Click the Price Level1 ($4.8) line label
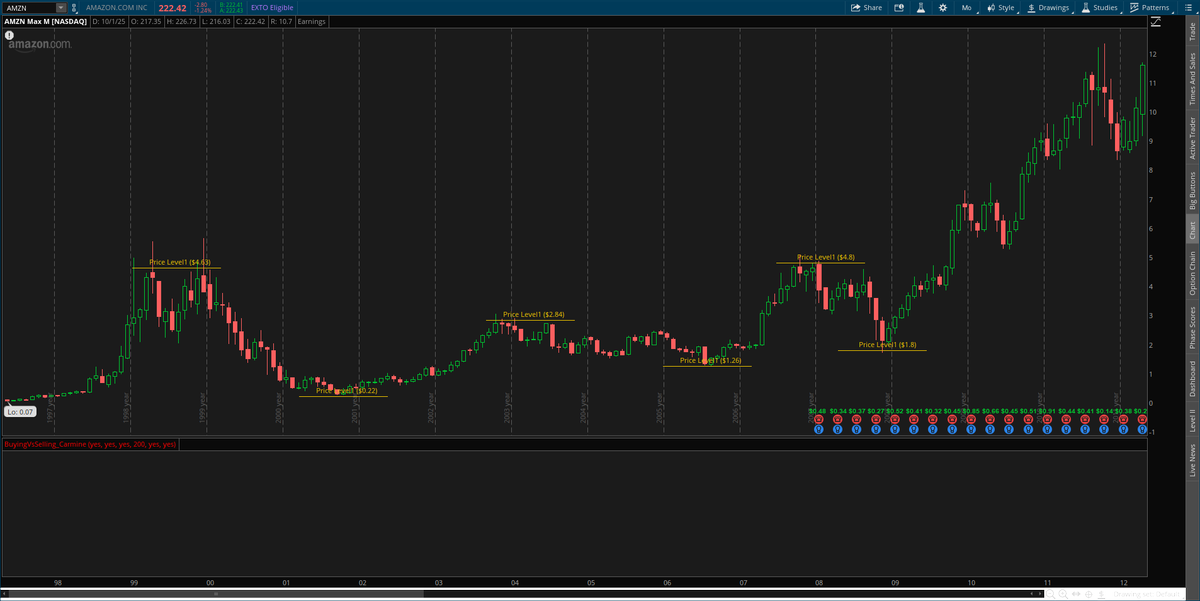This screenshot has height=601, width=1200. click(x=826, y=257)
